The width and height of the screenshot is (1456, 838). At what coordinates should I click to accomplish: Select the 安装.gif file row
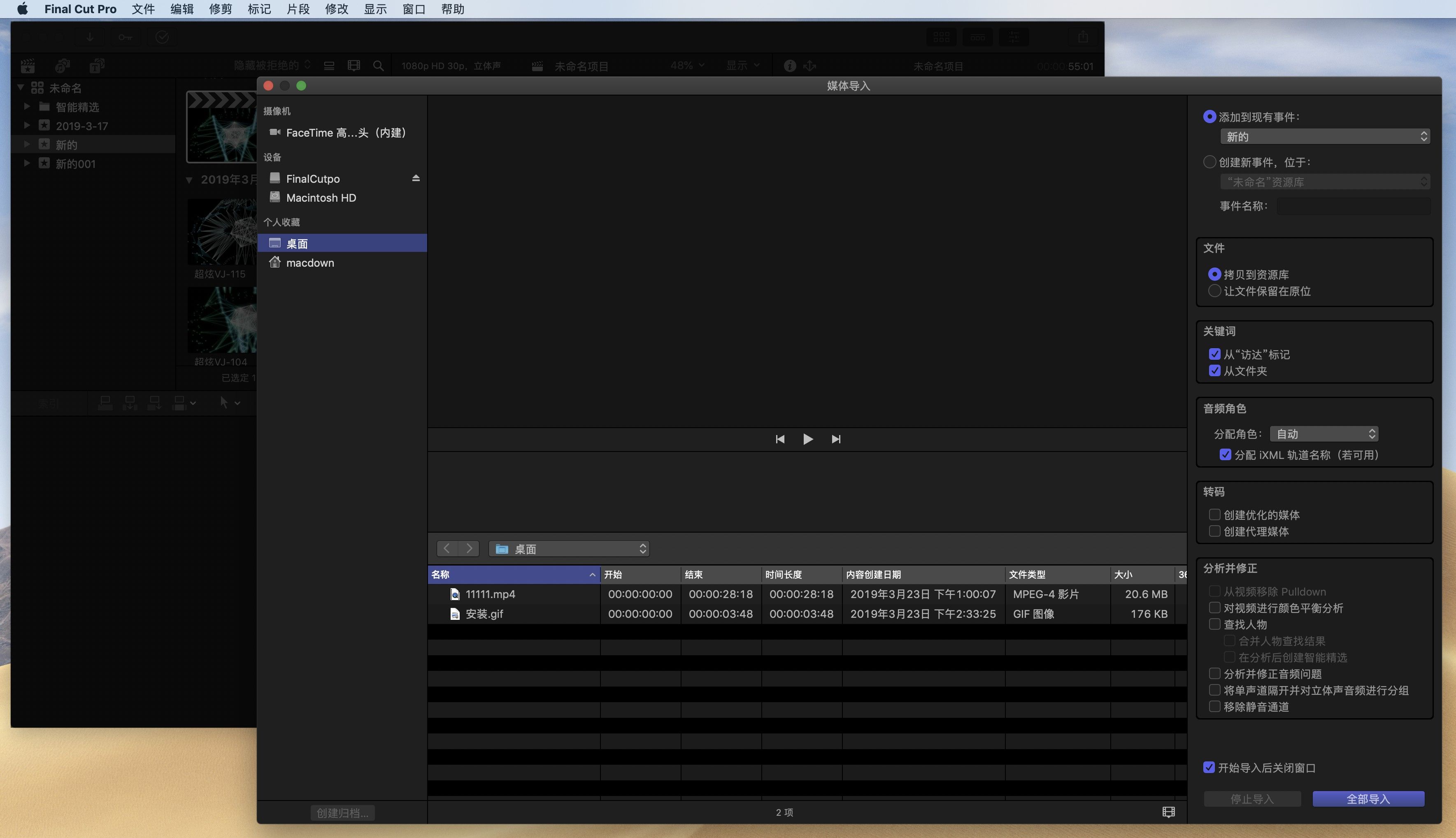(x=807, y=614)
